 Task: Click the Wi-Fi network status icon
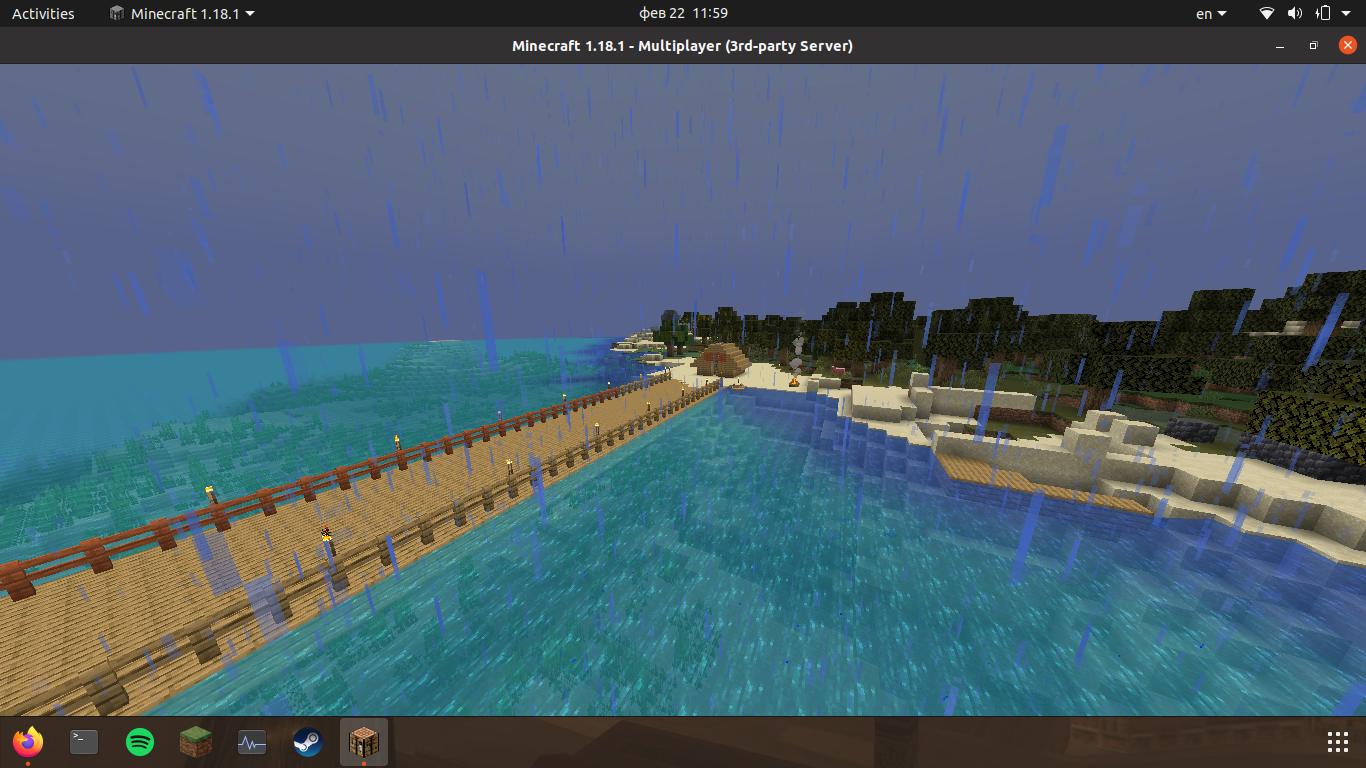coord(1267,13)
